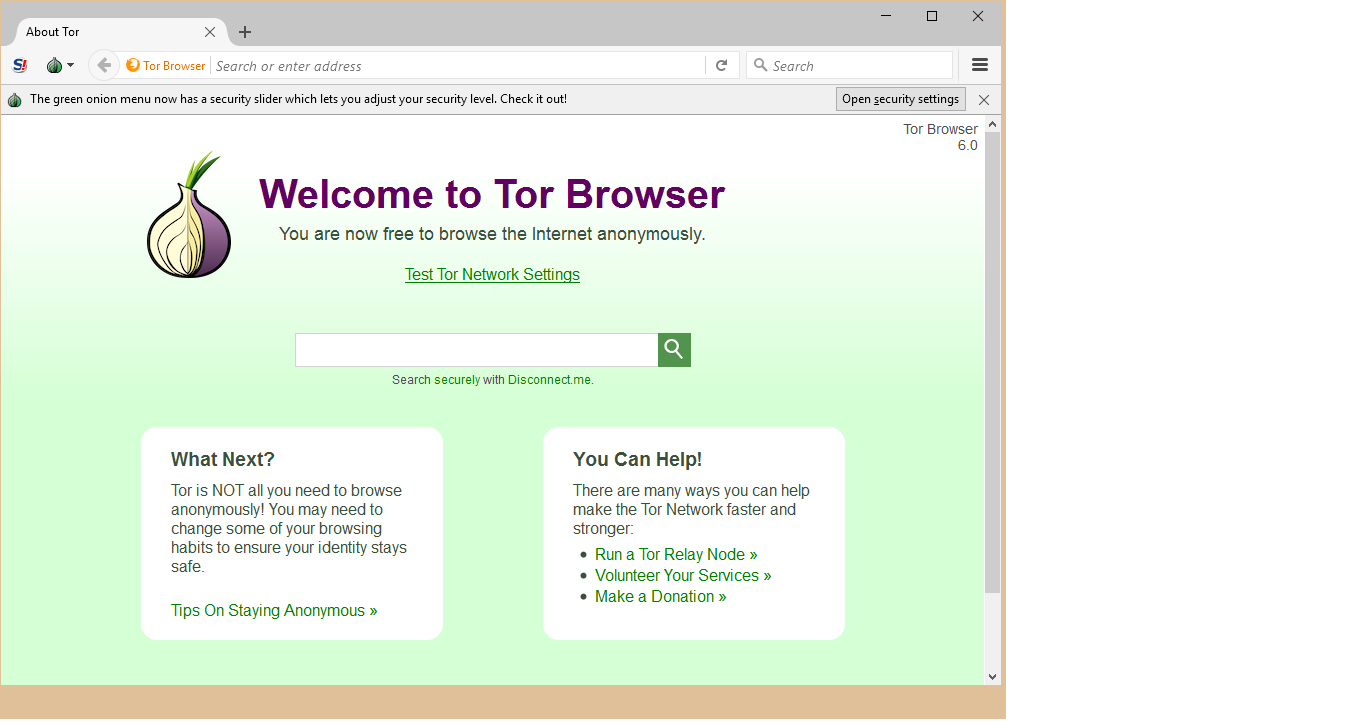Click Test Tor Network Settings link

492,274
